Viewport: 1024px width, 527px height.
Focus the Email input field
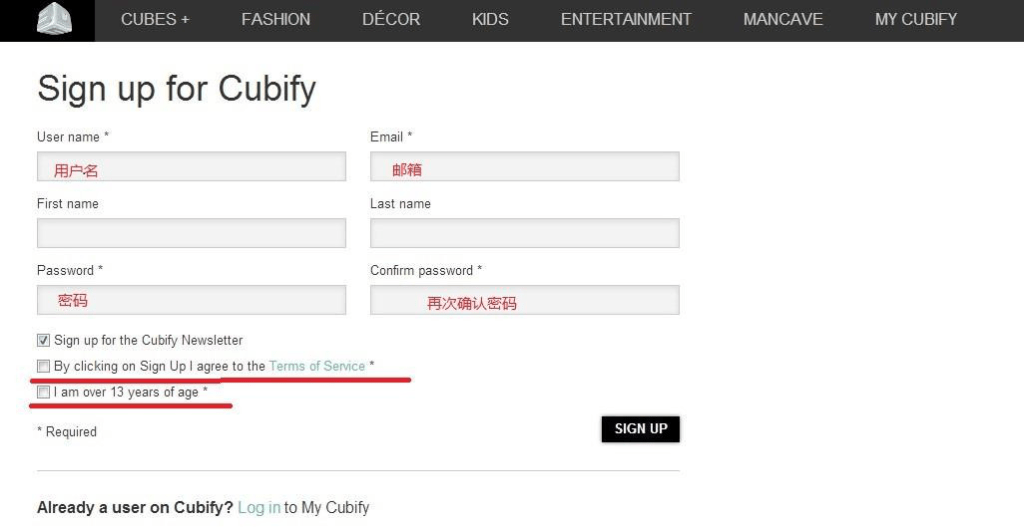(x=524, y=167)
